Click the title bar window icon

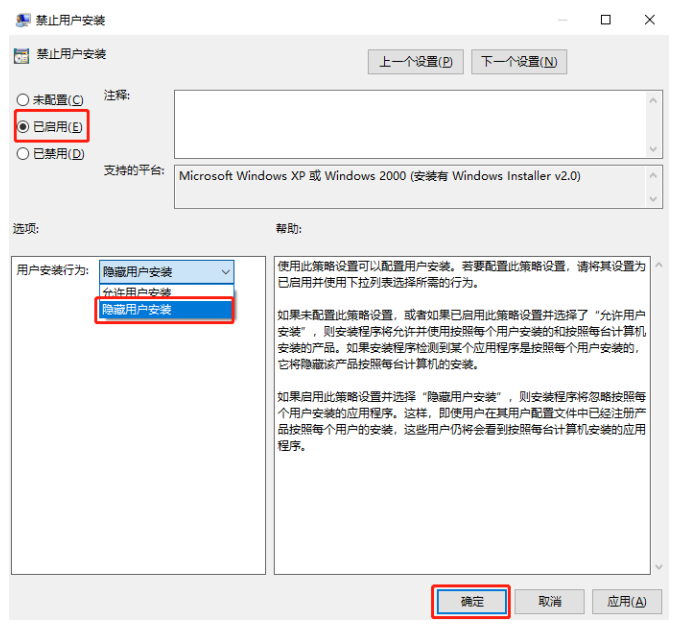(22, 20)
